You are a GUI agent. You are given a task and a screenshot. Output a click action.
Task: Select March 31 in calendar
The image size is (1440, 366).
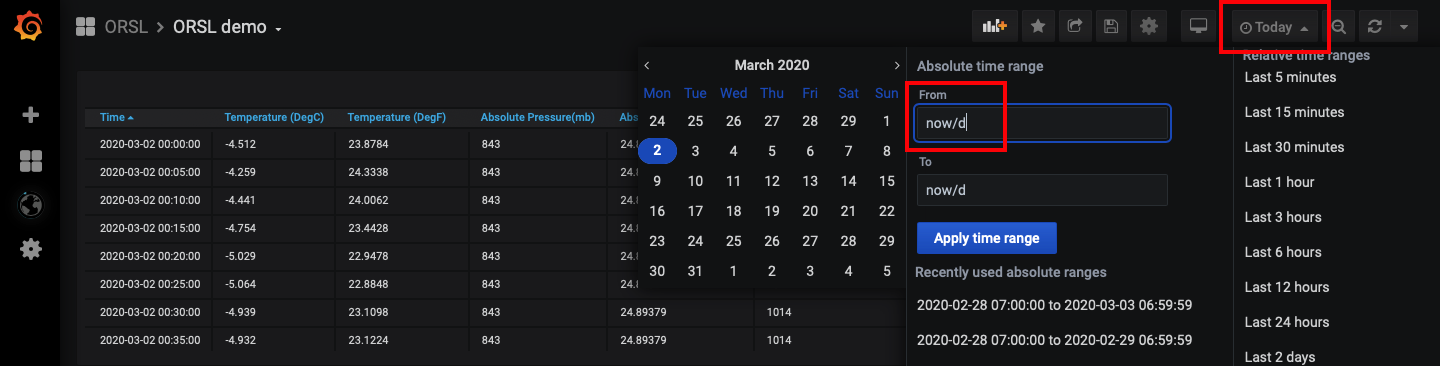click(695, 271)
